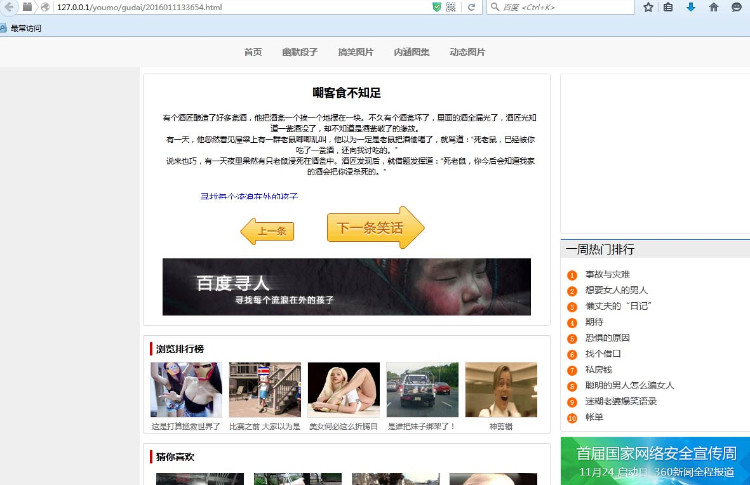Reload the page with the refresh icon

(x=472, y=7)
